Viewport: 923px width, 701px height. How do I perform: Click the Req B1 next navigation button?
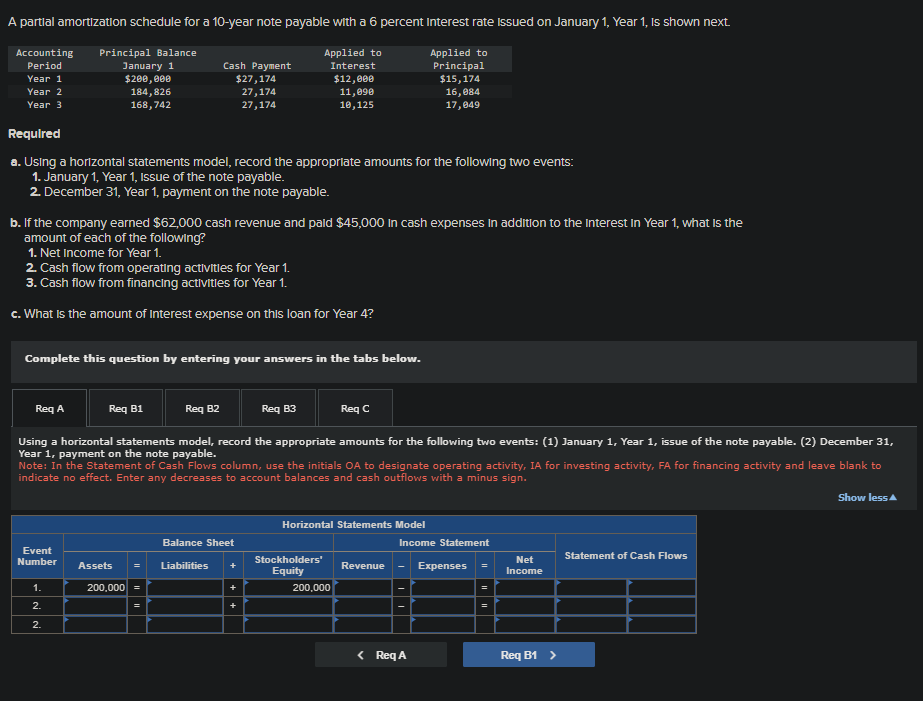pyautogui.click(x=528, y=654)
